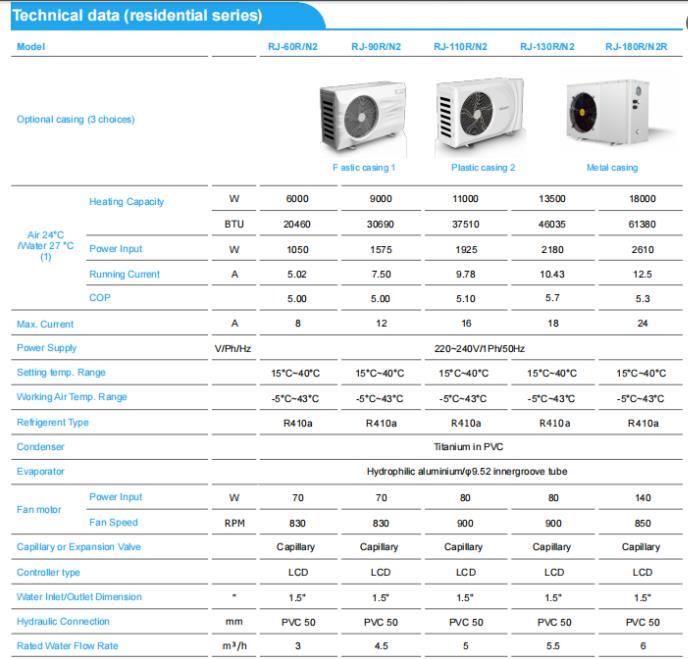
Task: Click the 'Rated Water Flow Rate' label
Action: pyautogui.click(x=67, y=646)
